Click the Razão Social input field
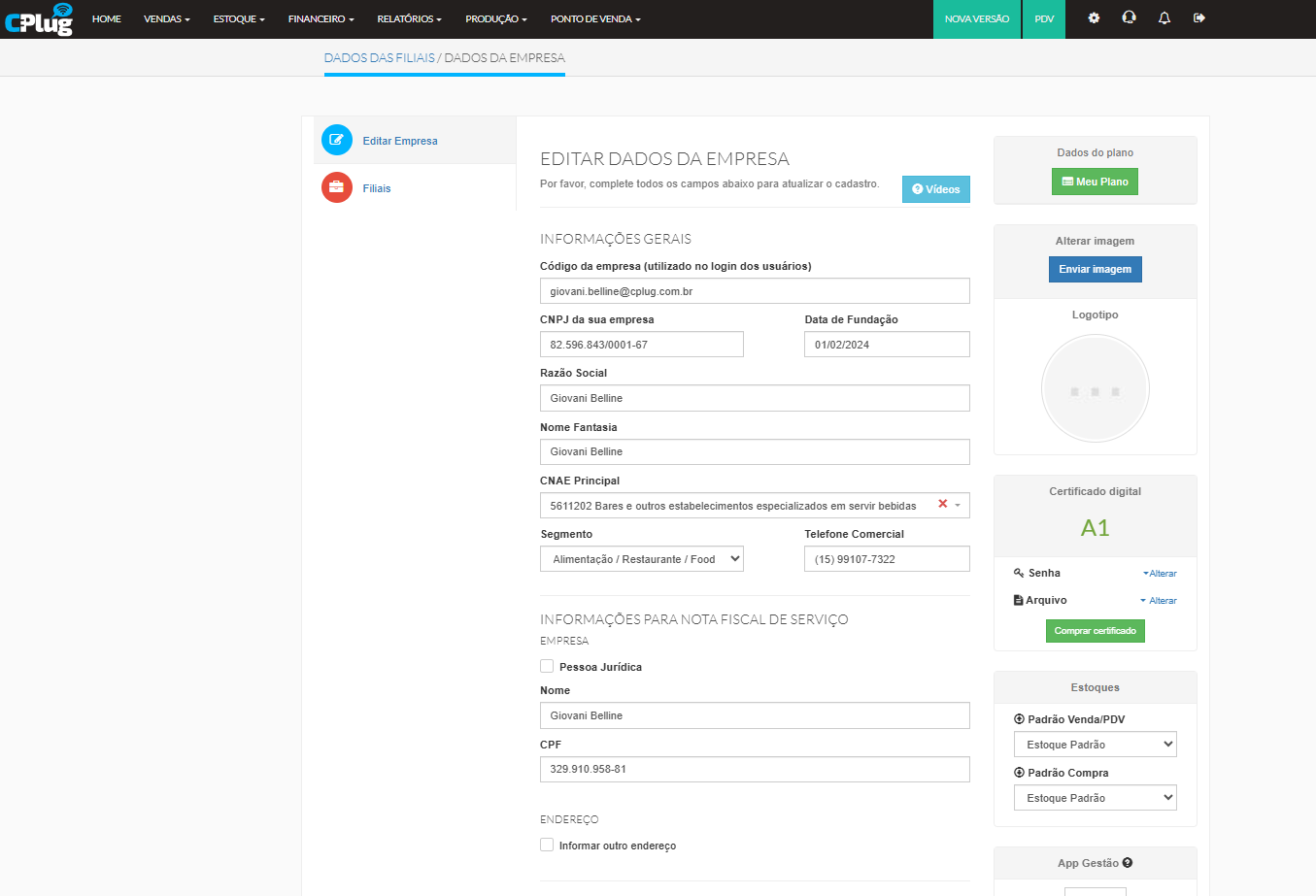Viewport: 1316px width, 896px height. point(754,398)
